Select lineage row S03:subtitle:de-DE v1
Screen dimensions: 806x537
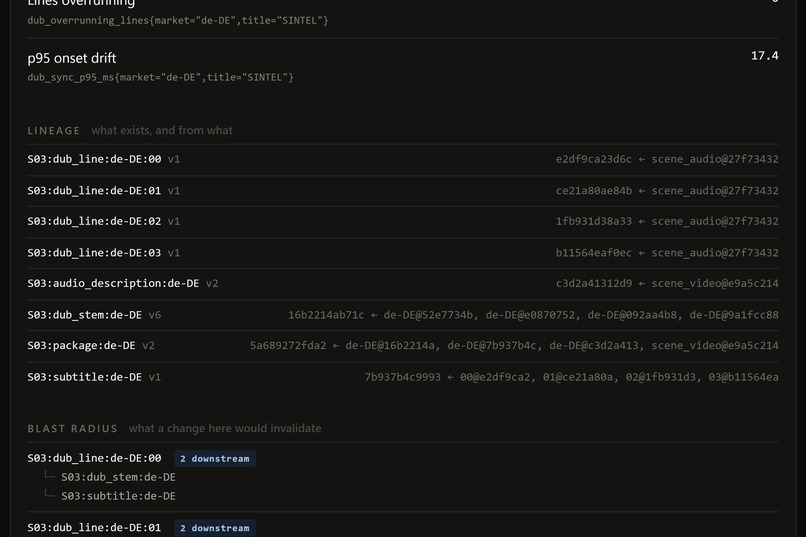click(x=403, y=377)
